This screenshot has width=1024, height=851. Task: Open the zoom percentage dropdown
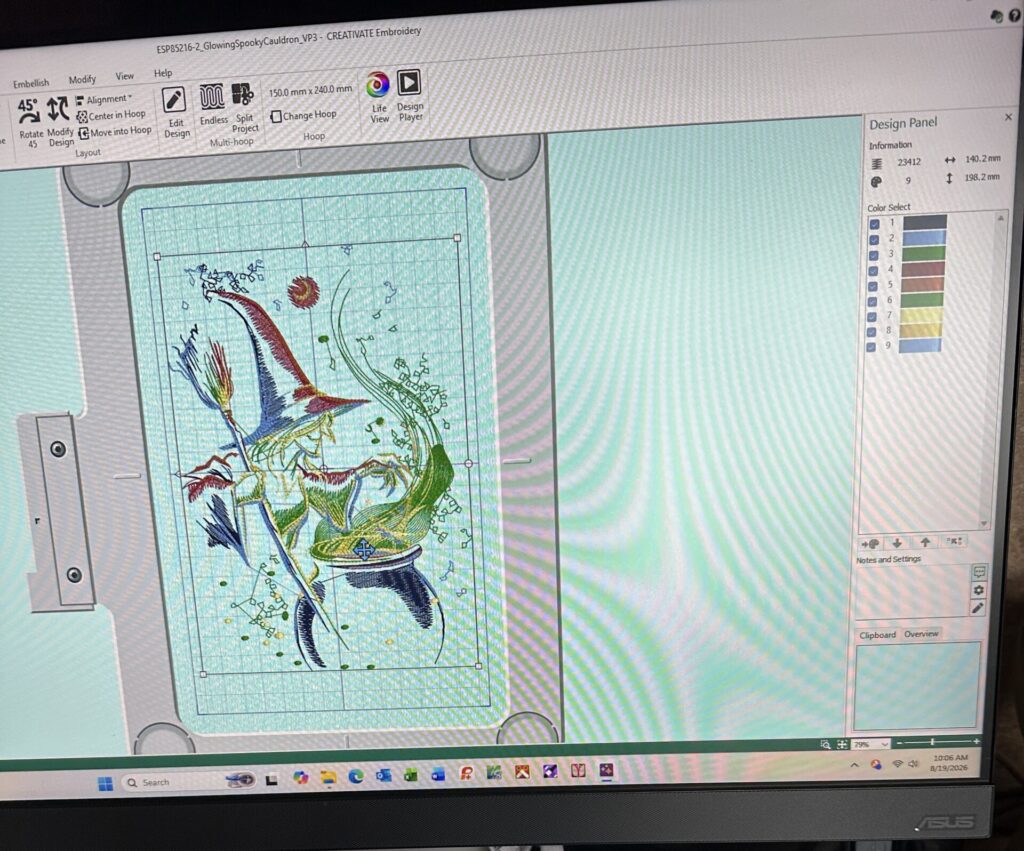click(x=884, y=744)
